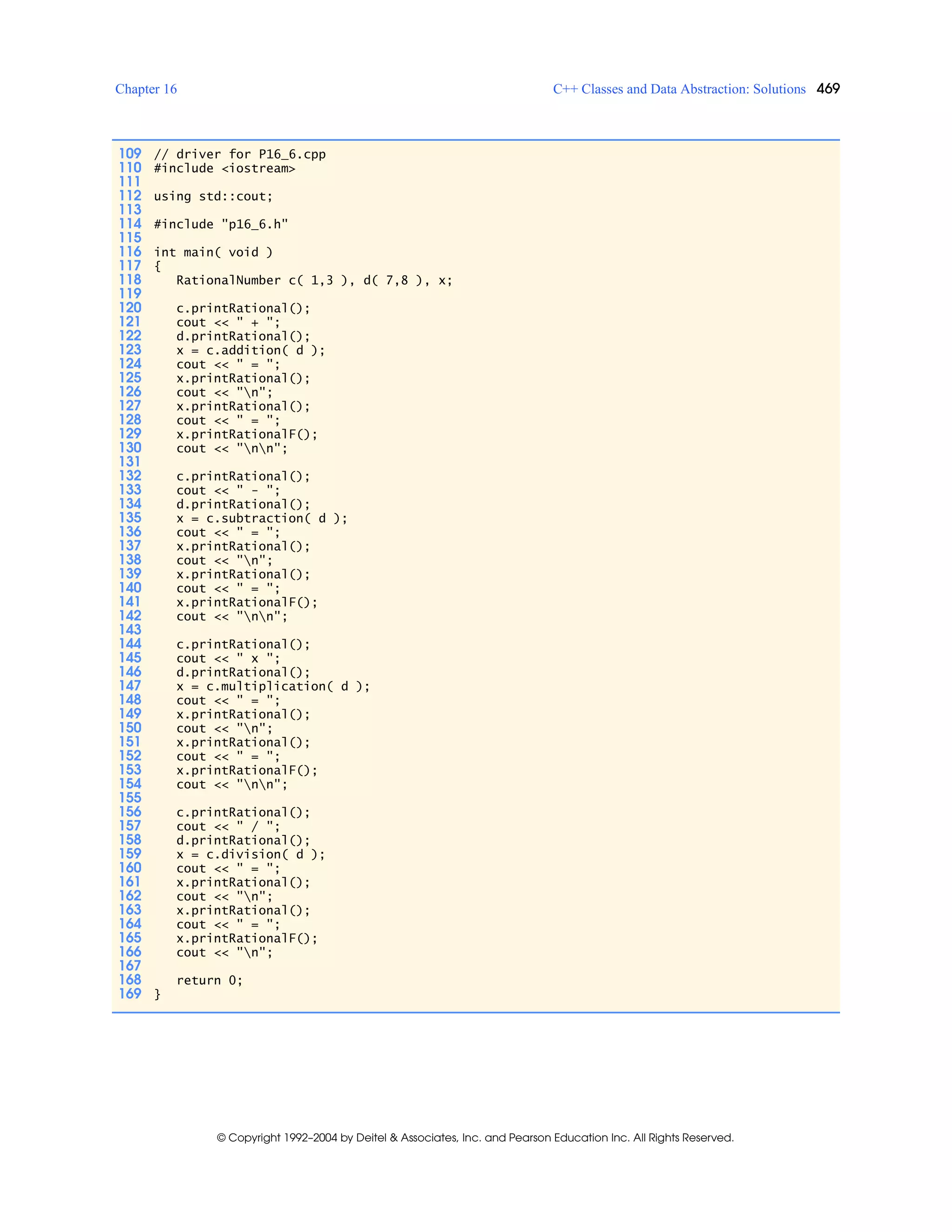Click the 'return 0;' statement
Image resolution: width=952 pixels, height=1232 pixels.
coord(209,980)
